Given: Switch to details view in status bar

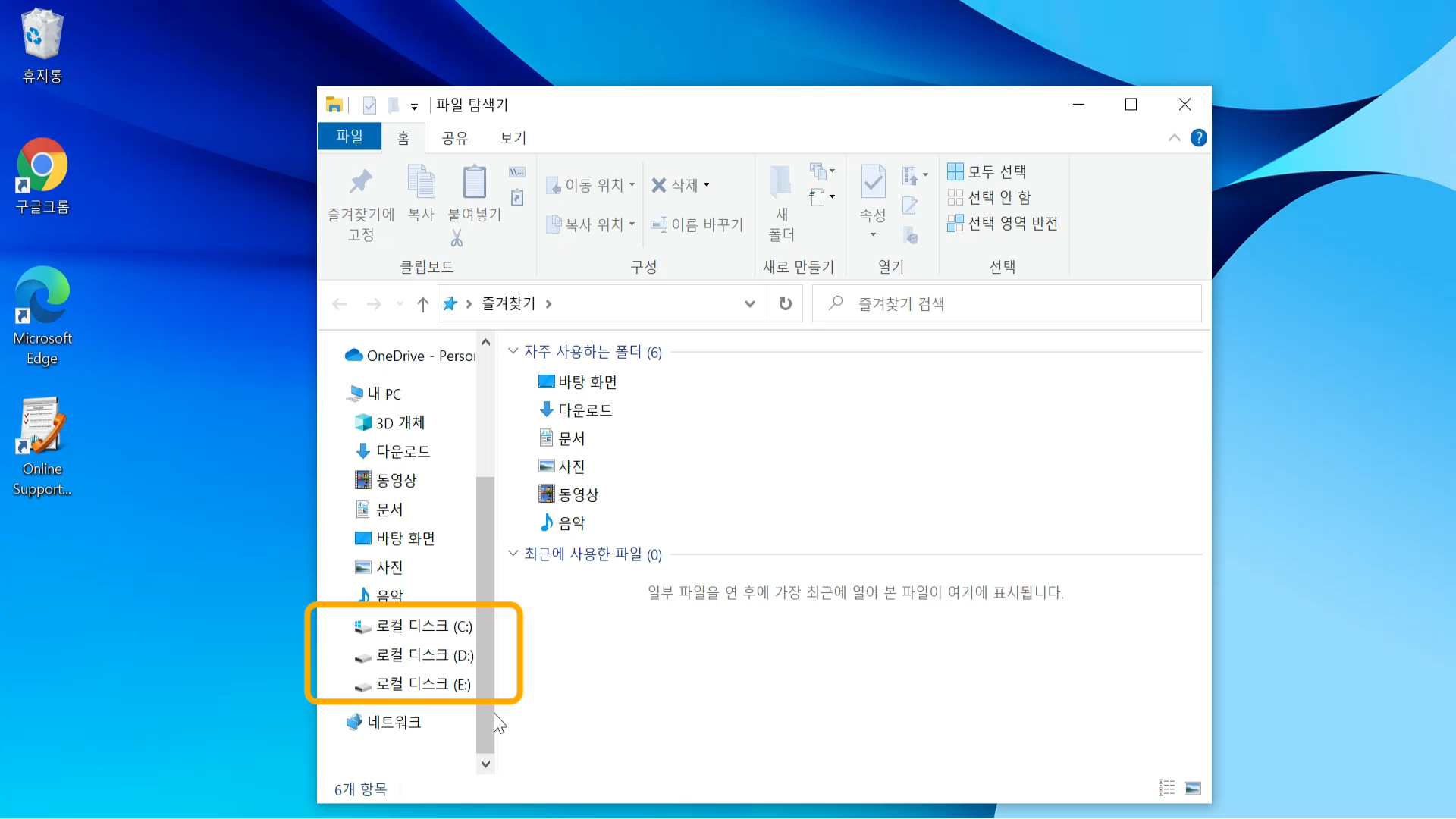Looking at the screenshot, I should (x=1166, y=789).
